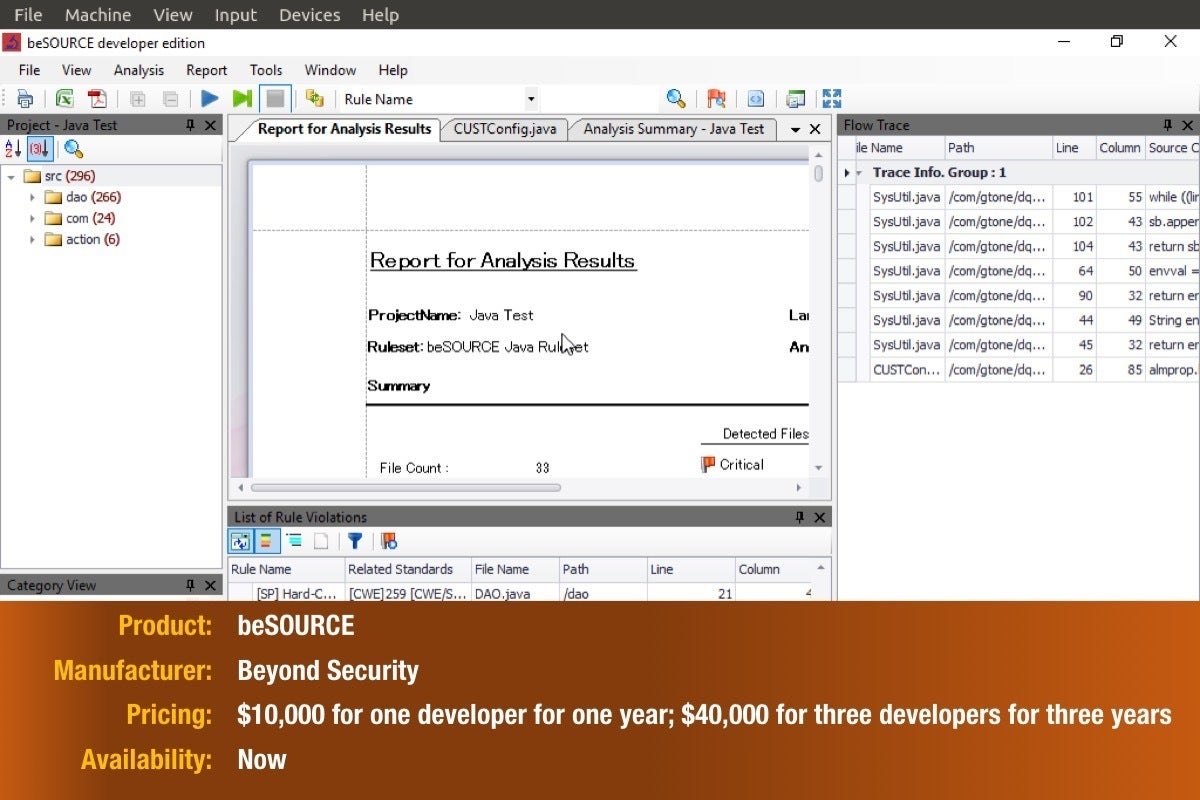This screenshot has width=1200, height=800.
Task: Sort violations by Related Standards column
Action: coord(407,569)
